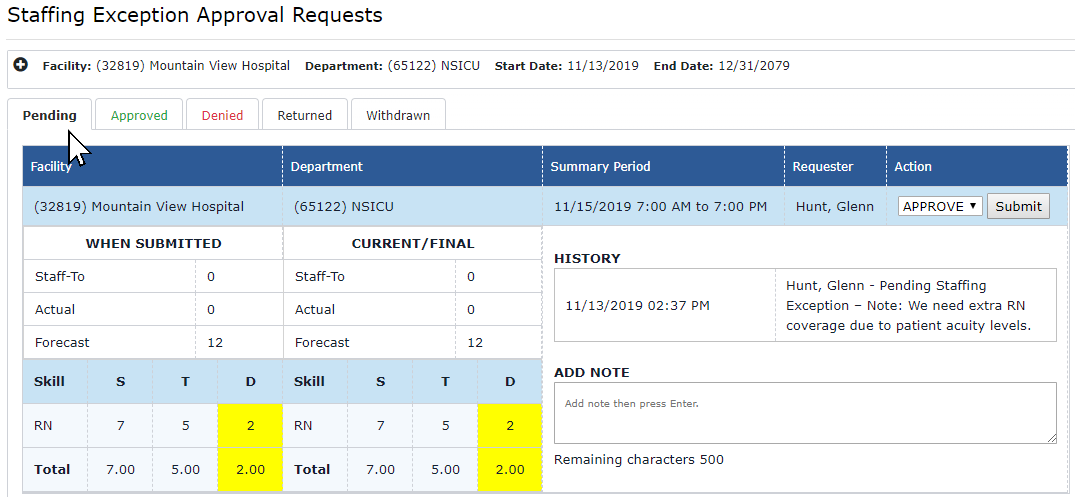Click the Mountain View Hospital facility row cell
Viewport: 1075px width, 497px height.
point(139,206)
